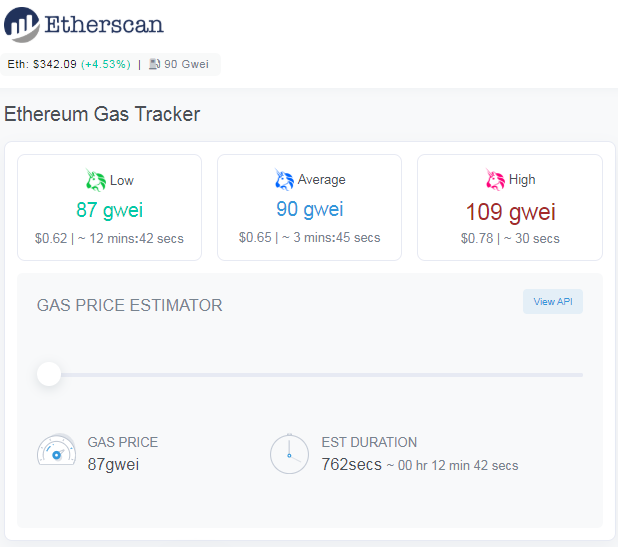Click the pink High unicorn icon
The image size is (618, 547).
495,179
